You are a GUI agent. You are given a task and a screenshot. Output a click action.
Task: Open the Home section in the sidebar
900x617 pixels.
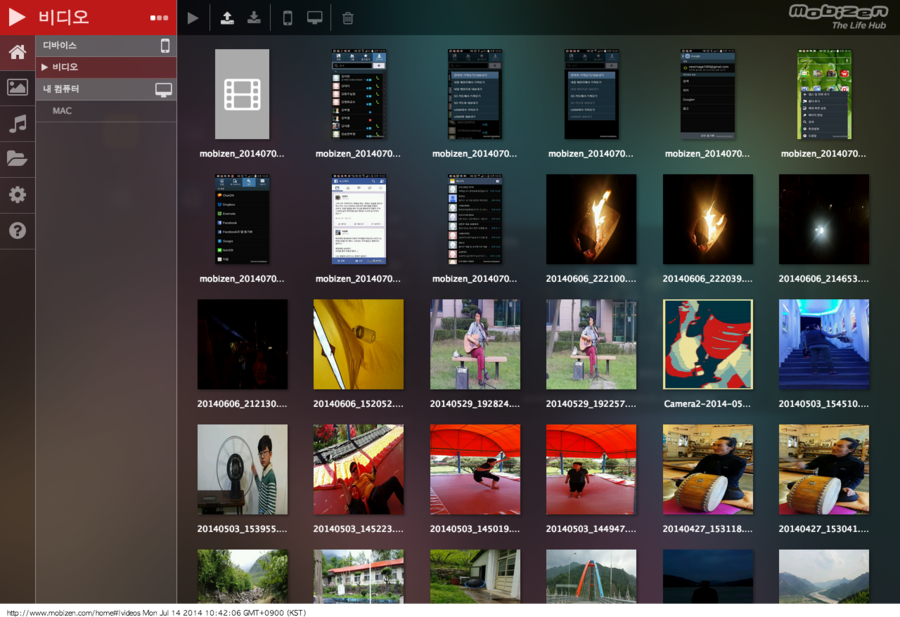tap(17, 52)
